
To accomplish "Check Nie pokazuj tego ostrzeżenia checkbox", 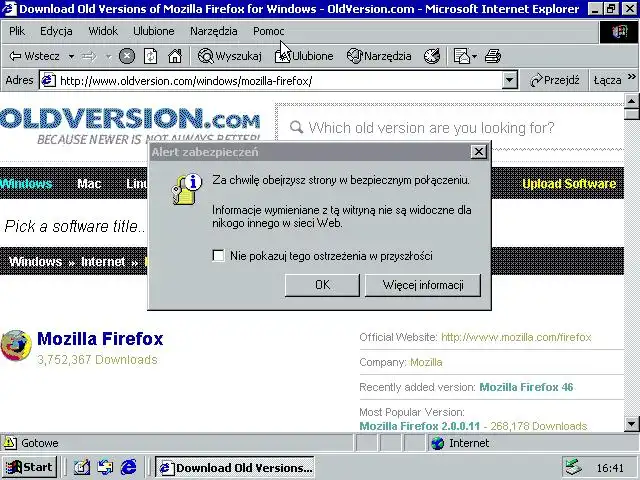I will coord(218,256).
